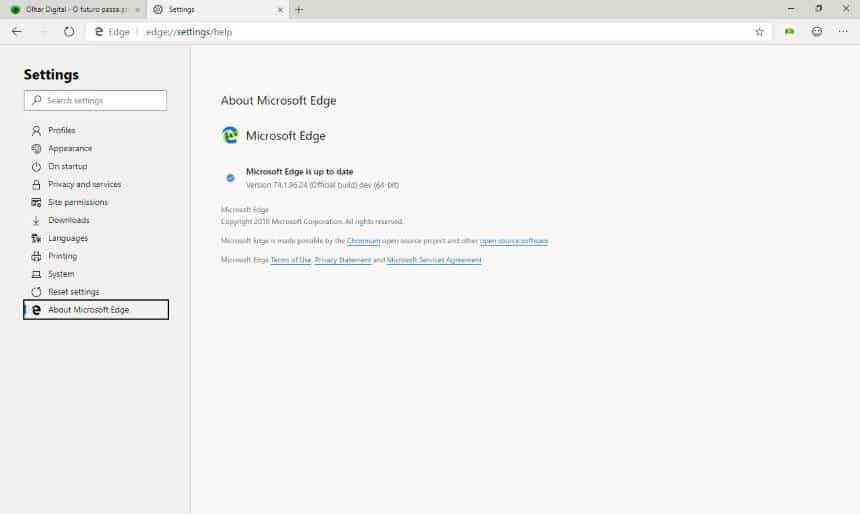Click the Site permissions icon
Viewport: 860px width, 514px height.
[36, 202]
